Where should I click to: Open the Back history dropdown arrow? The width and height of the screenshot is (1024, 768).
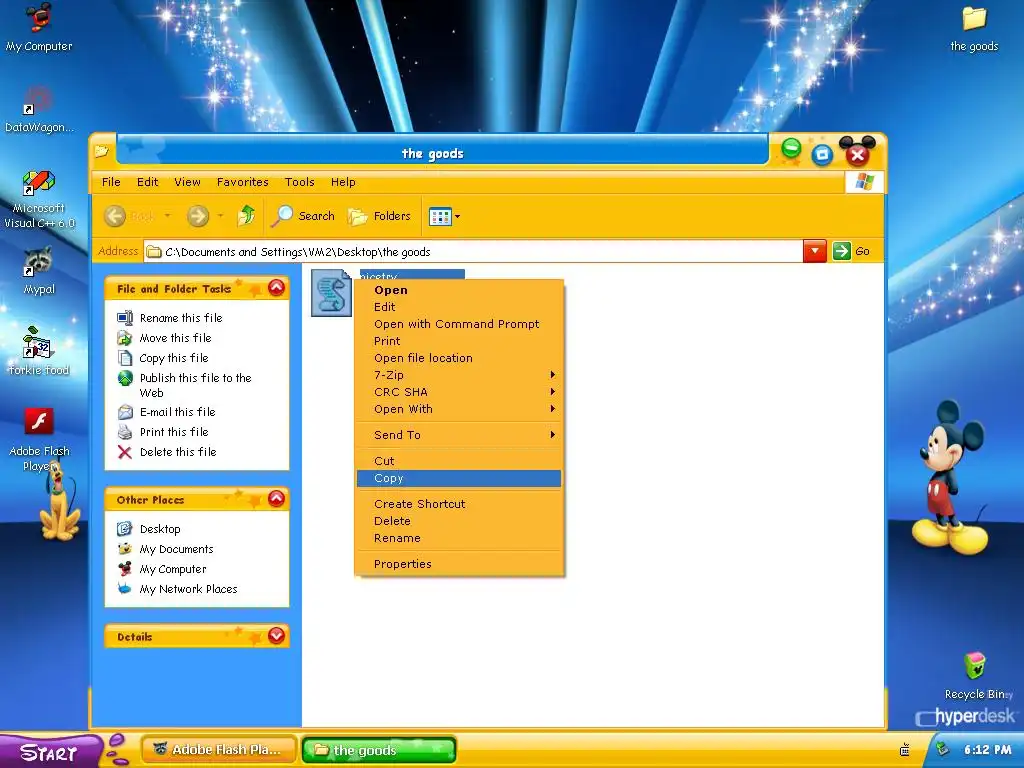click(x=167, y=216)
